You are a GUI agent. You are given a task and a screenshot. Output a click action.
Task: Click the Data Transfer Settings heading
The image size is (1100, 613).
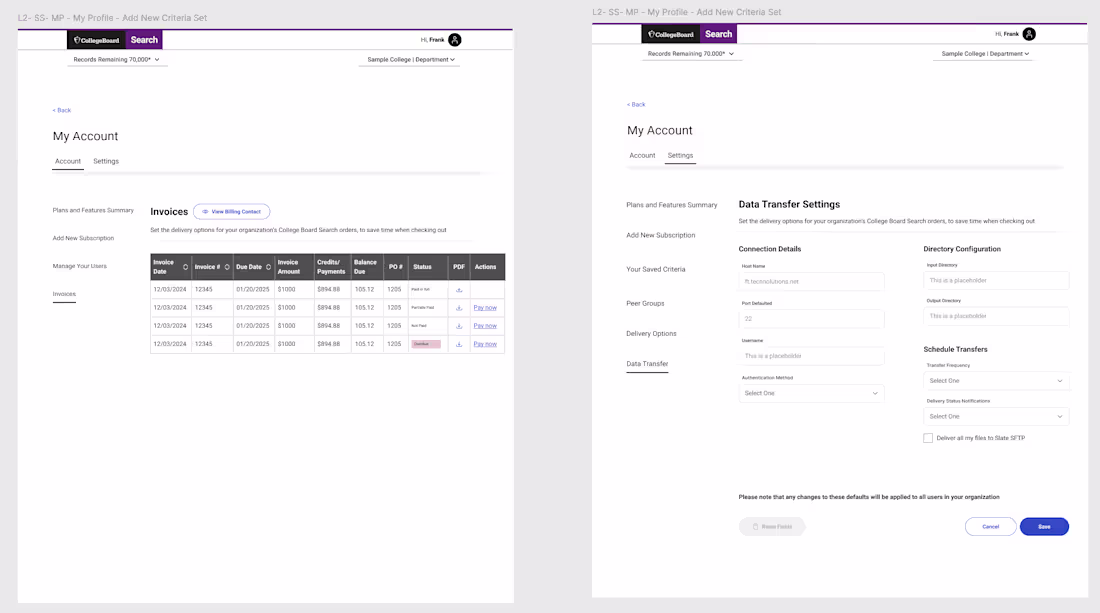tap(789, 204)
